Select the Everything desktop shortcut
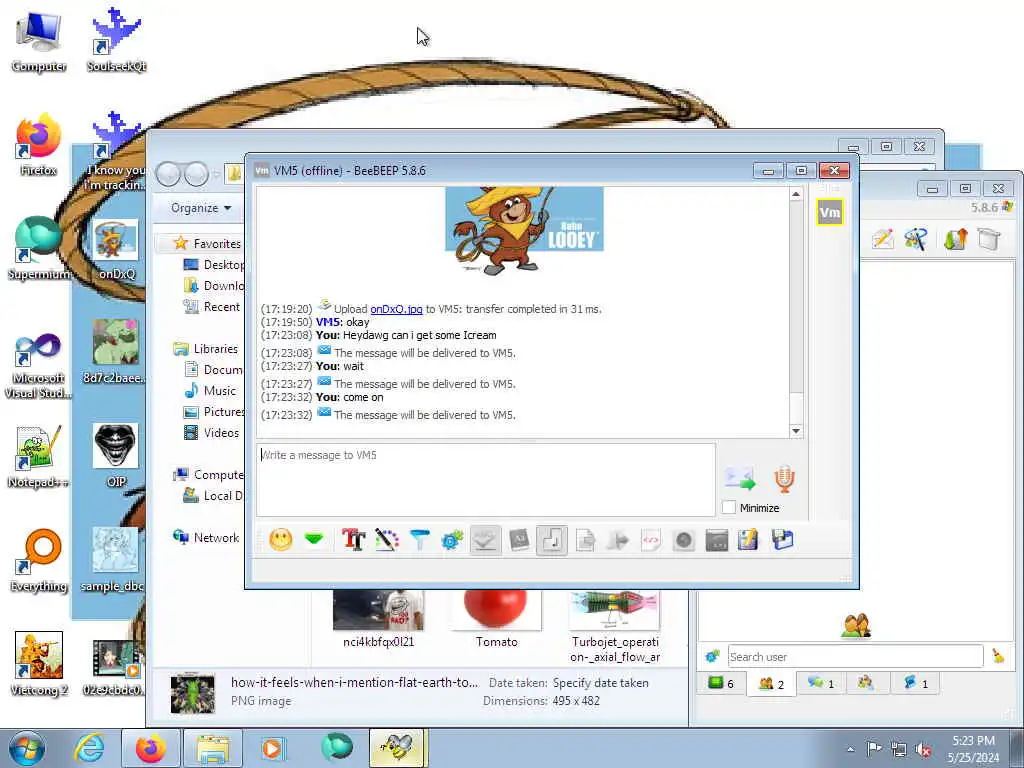This screenshot has width=1024, height=768. click(x=39, y=560)
